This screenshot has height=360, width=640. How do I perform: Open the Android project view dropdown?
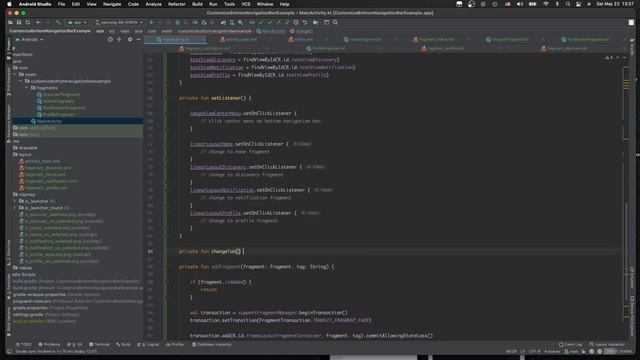tap(29, 40)
